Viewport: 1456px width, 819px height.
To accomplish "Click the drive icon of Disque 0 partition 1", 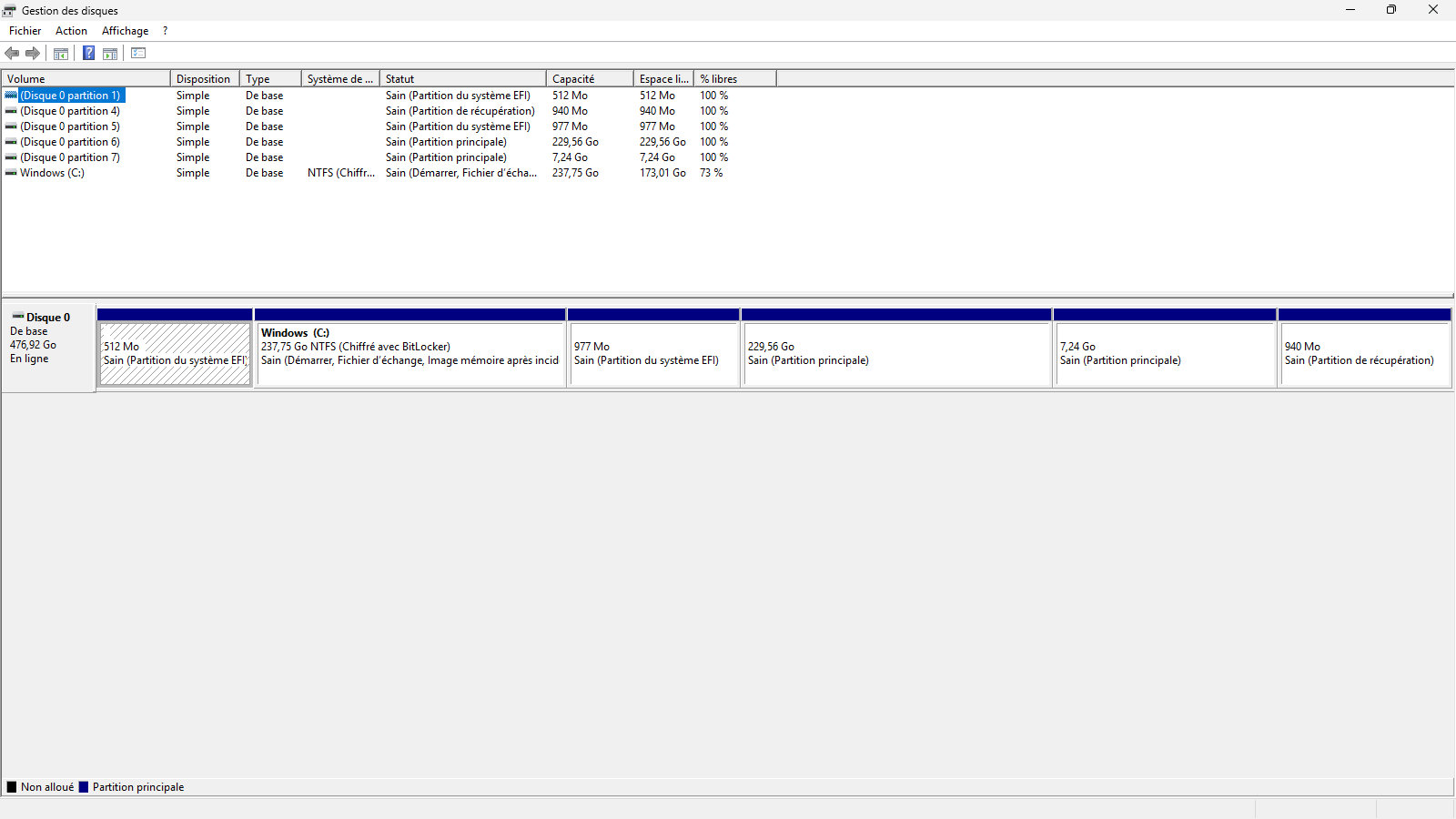I will coord(11,96).
